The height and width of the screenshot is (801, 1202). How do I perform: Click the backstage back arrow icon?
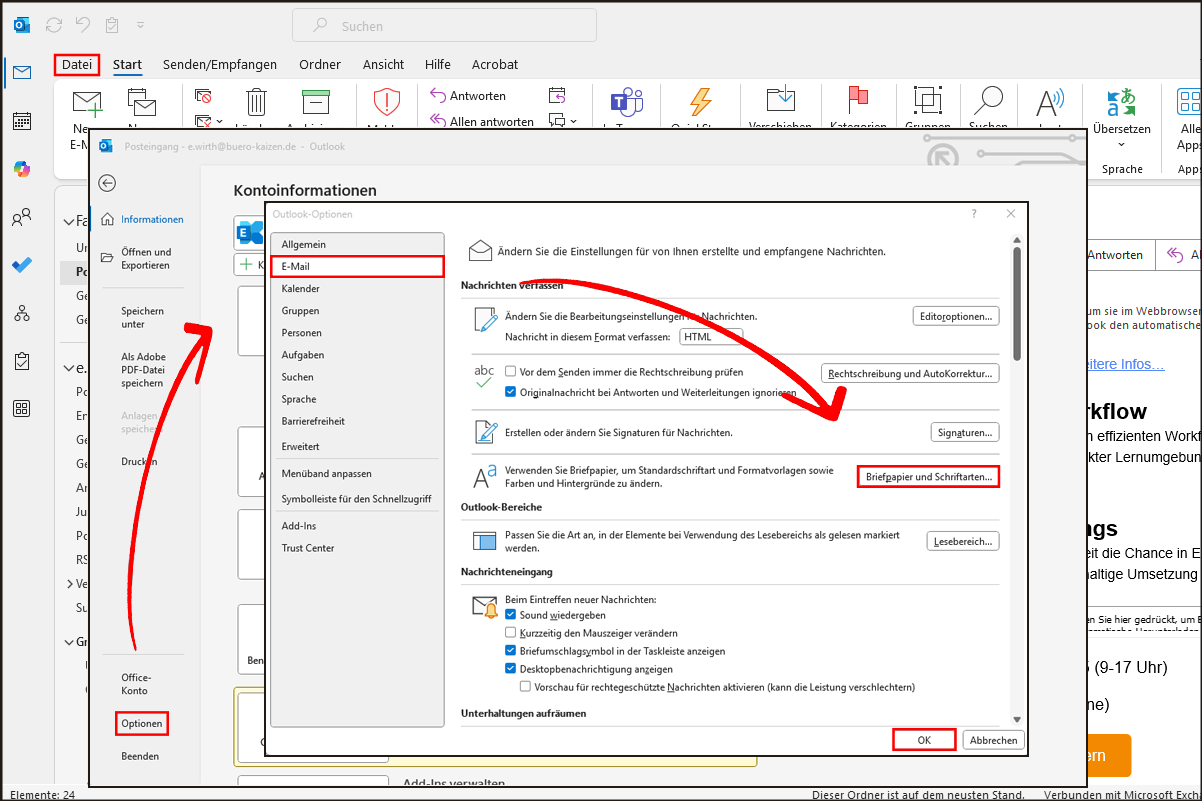[107, 183]
